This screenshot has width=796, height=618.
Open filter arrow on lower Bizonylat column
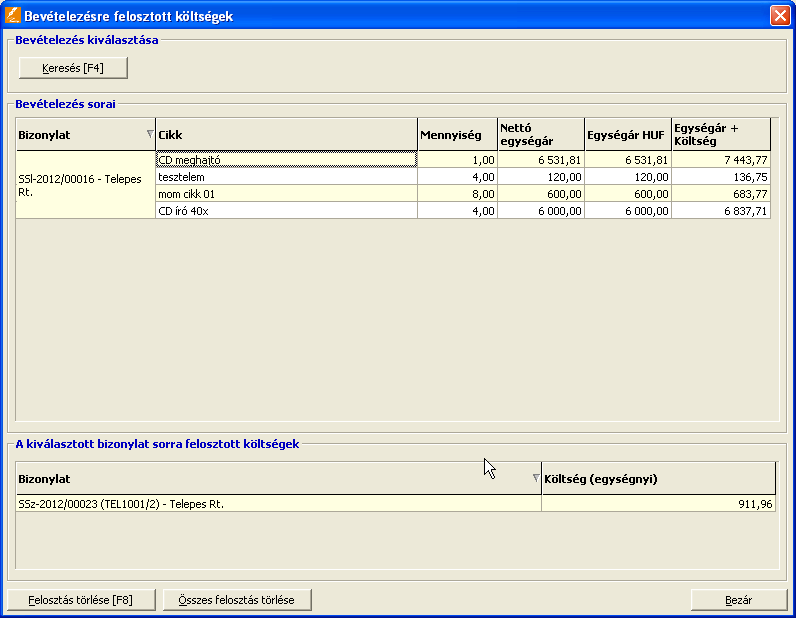[536, 478]
